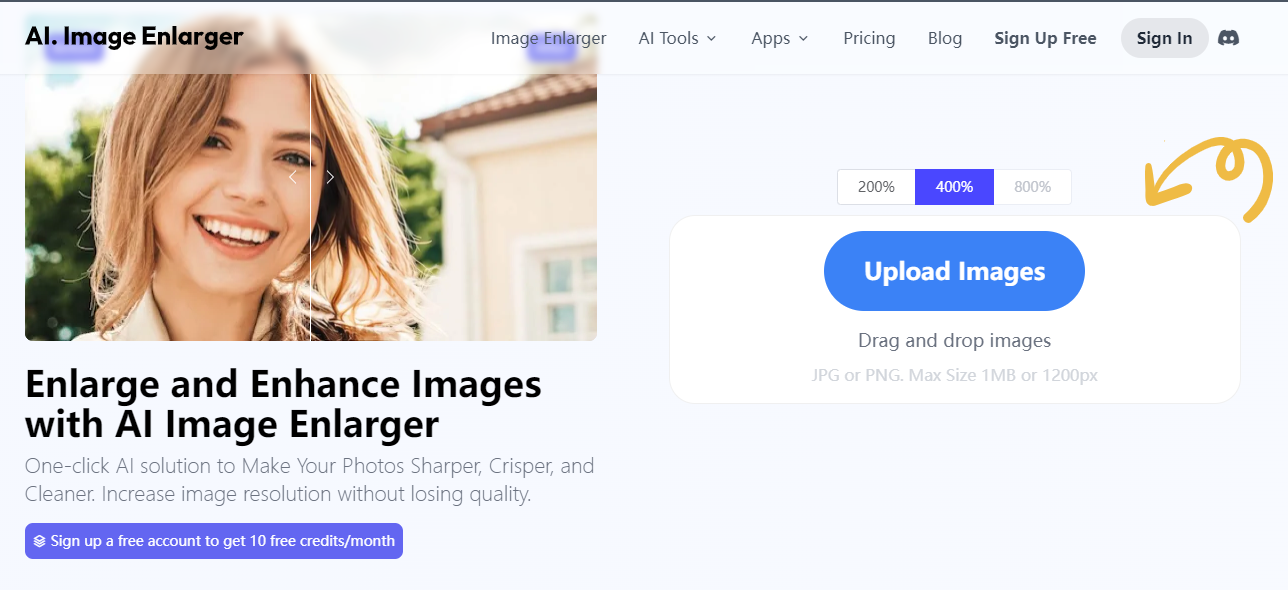Expand the Apps dropdown menu
The image size is (1288, 590).
[780, 38]
